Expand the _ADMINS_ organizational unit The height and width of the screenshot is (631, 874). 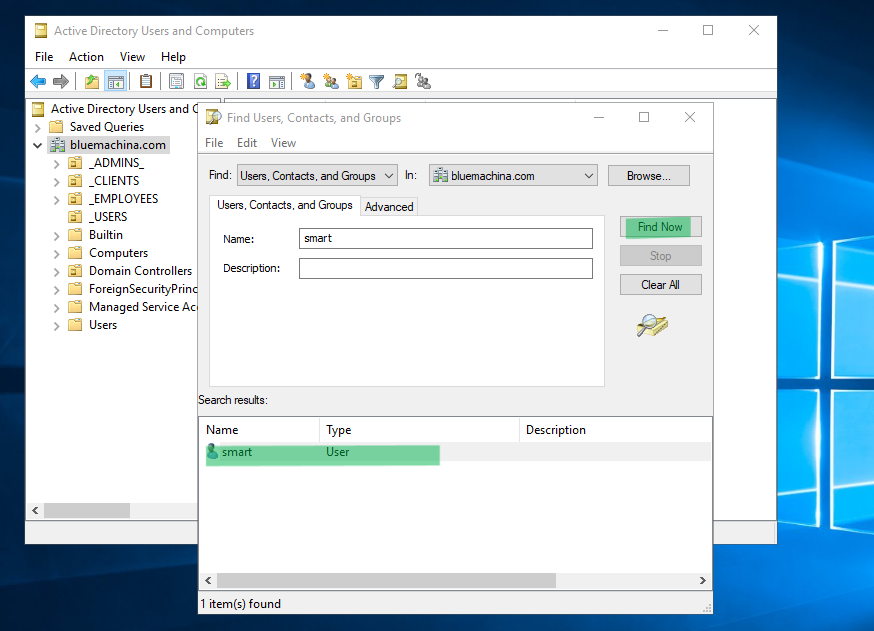pyautogui.click(x=56, y=164)
